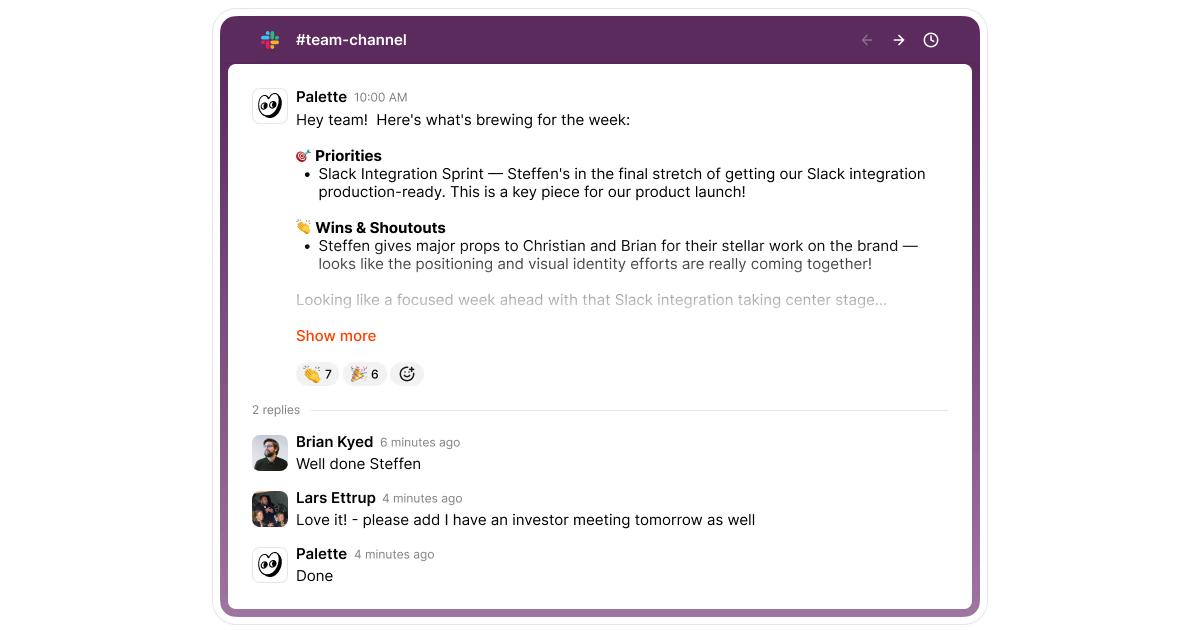Go forward with the right arrow
This screenshot has width=1200, height=630.
pyautogui.click(x=899, y=40)
